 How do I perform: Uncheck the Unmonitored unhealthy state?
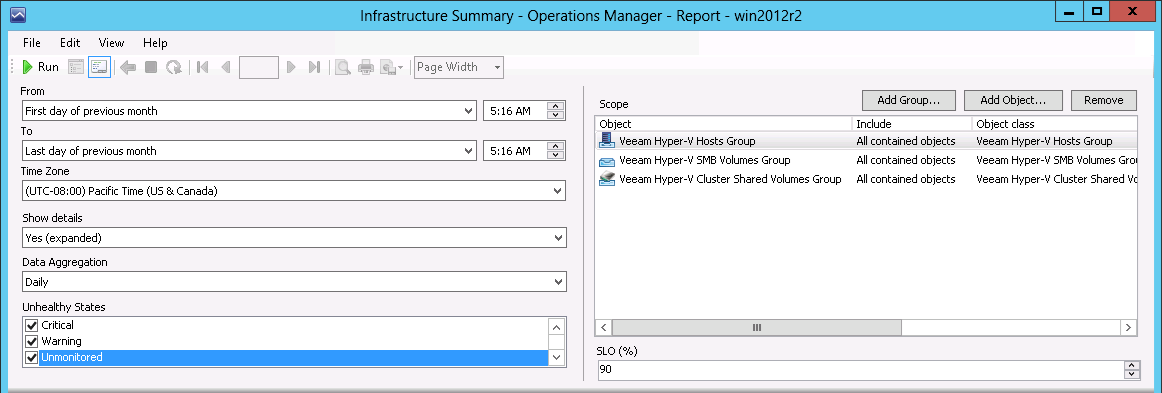(x=31, y=357)
